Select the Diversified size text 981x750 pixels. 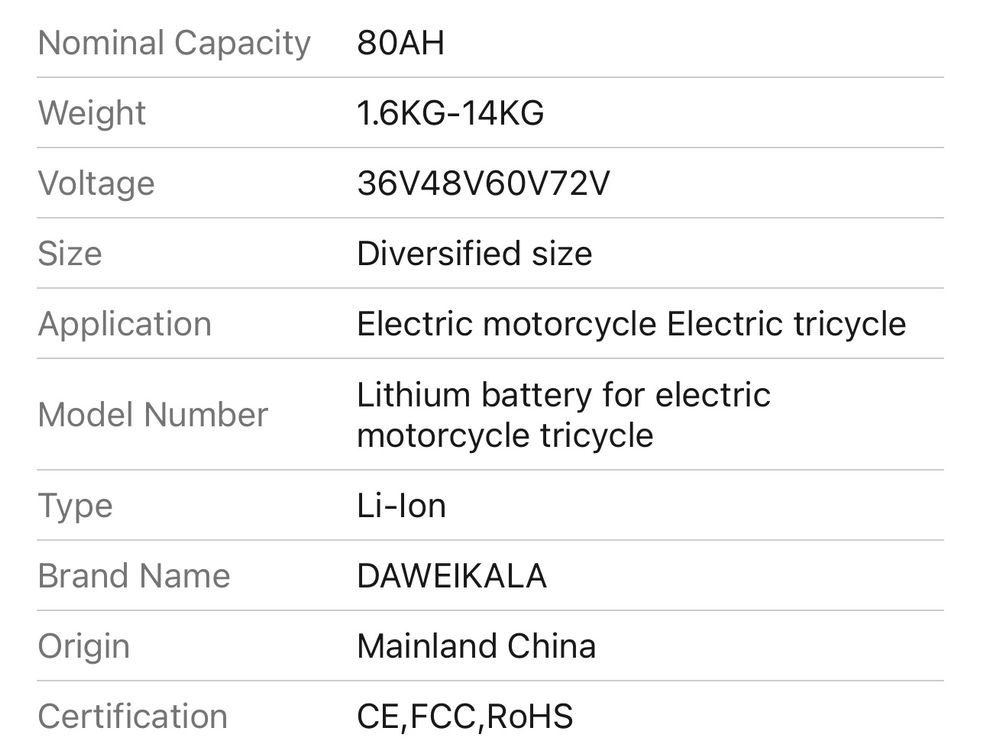474,253
